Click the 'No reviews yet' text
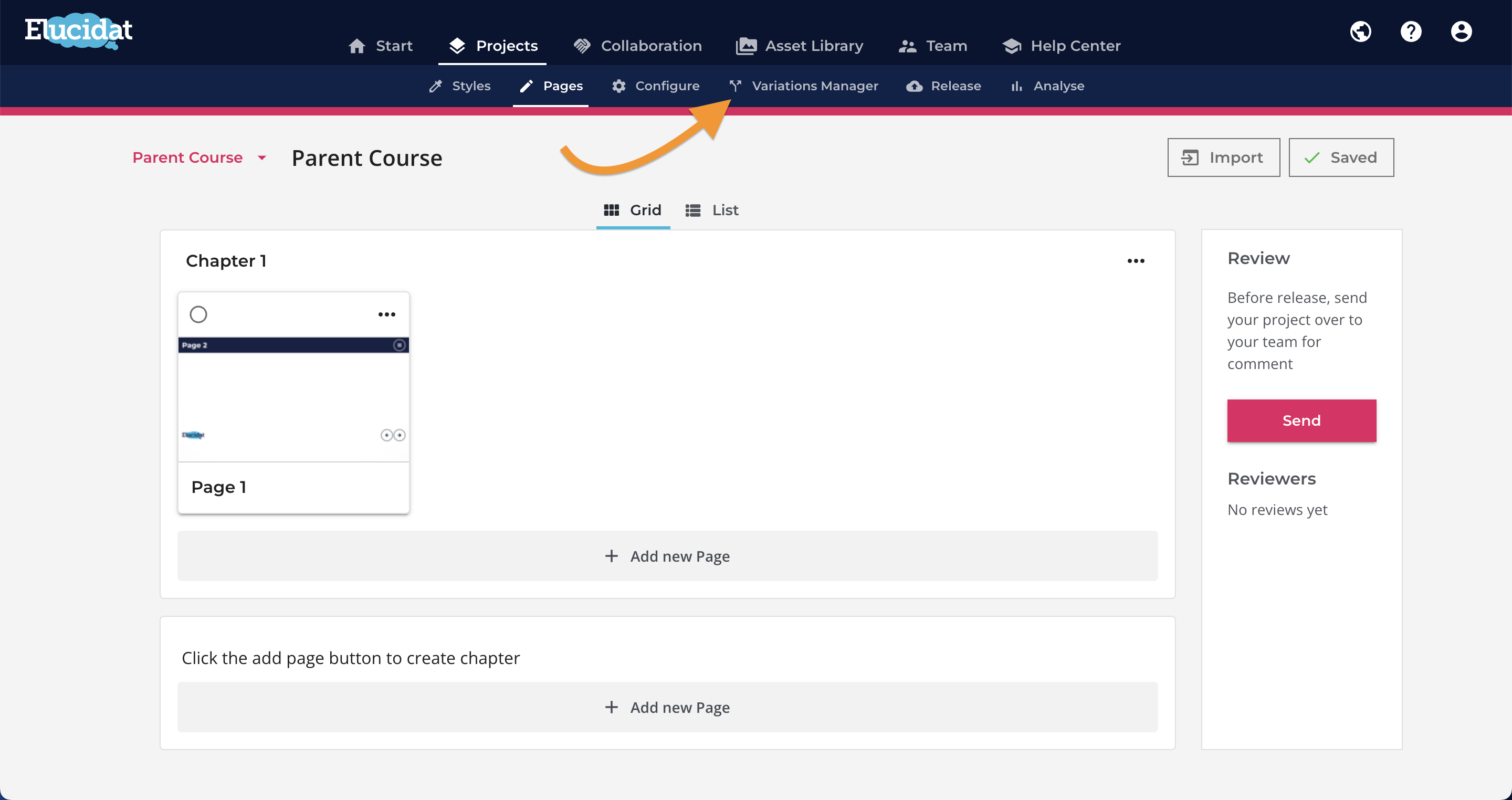The image size is (1512, 800). [x=1277, y=510]
